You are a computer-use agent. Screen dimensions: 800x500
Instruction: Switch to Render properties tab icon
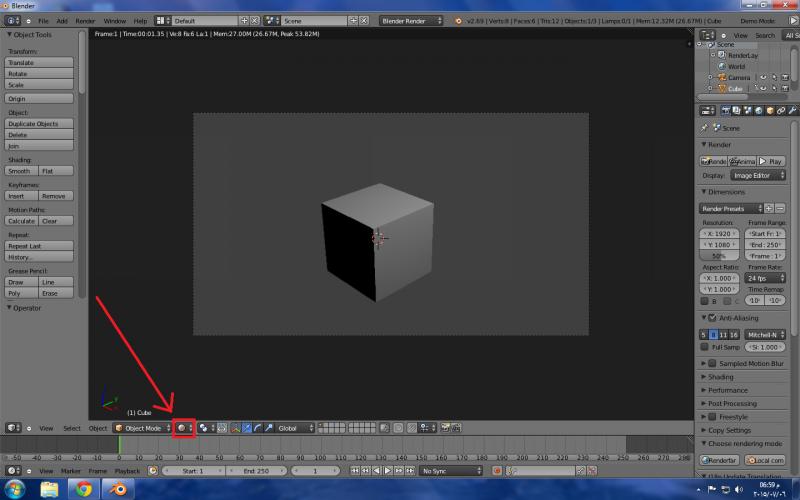726,110
